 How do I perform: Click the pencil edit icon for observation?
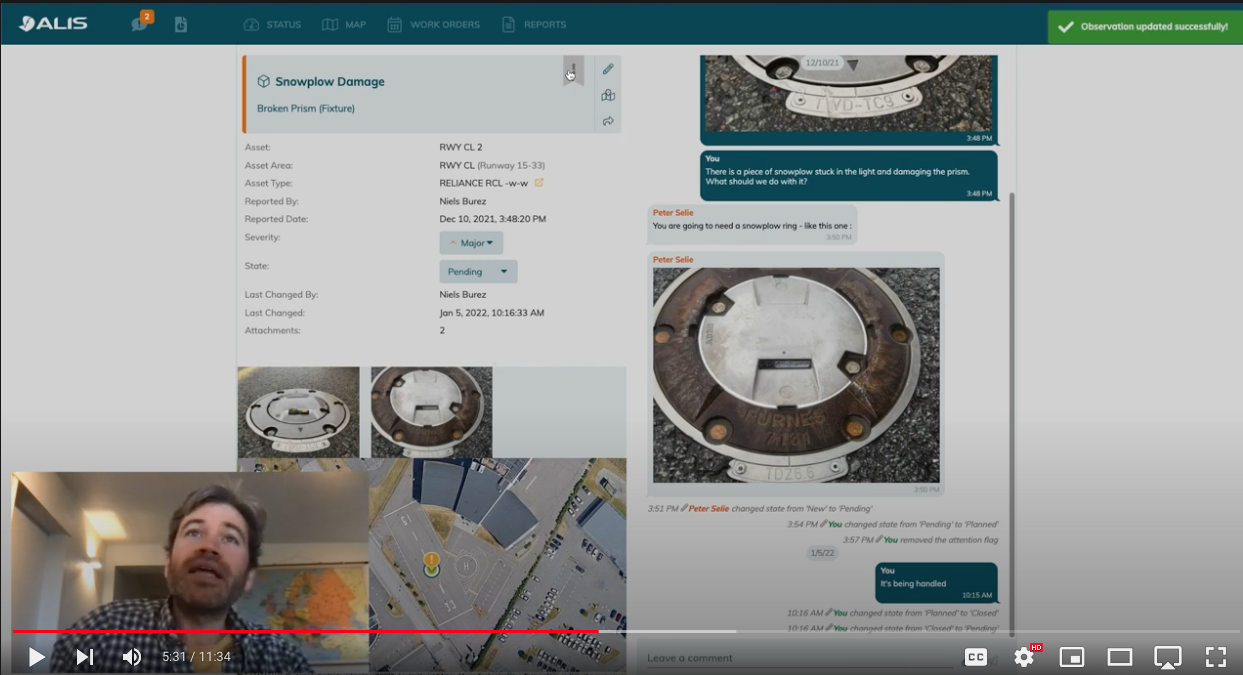tap(607, 69)
